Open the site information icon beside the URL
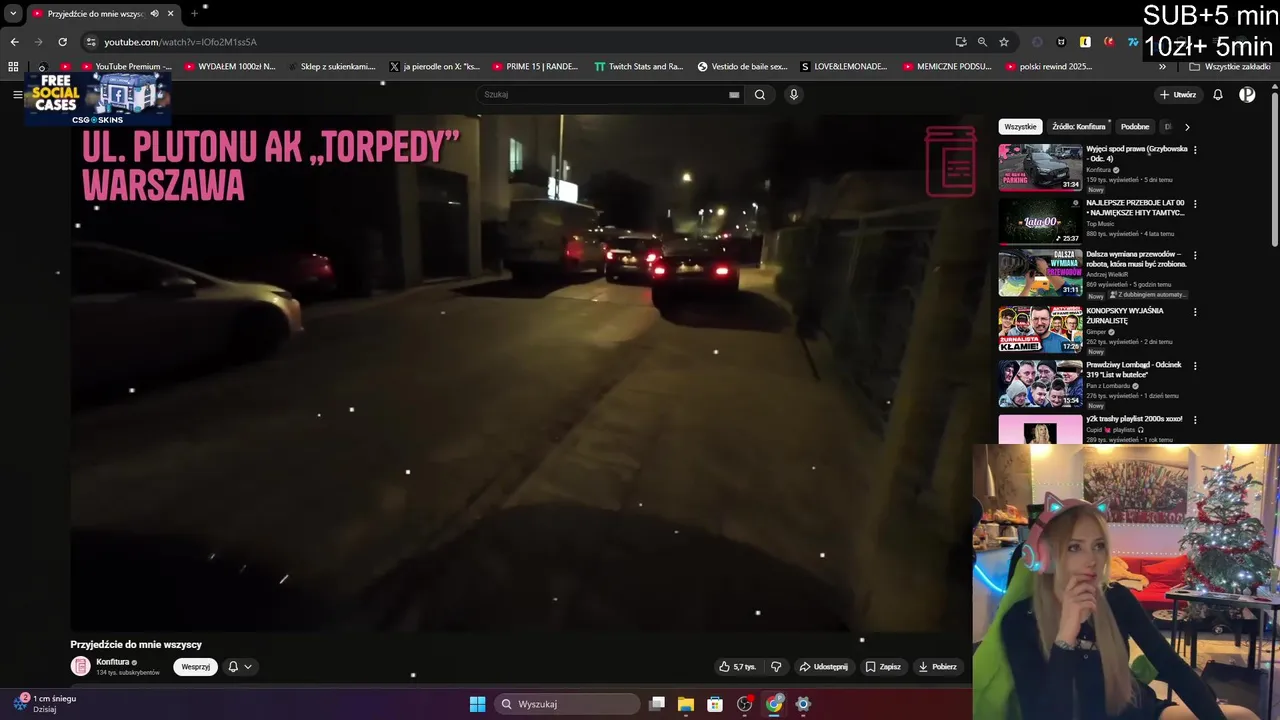 click(x=91, y=42)
